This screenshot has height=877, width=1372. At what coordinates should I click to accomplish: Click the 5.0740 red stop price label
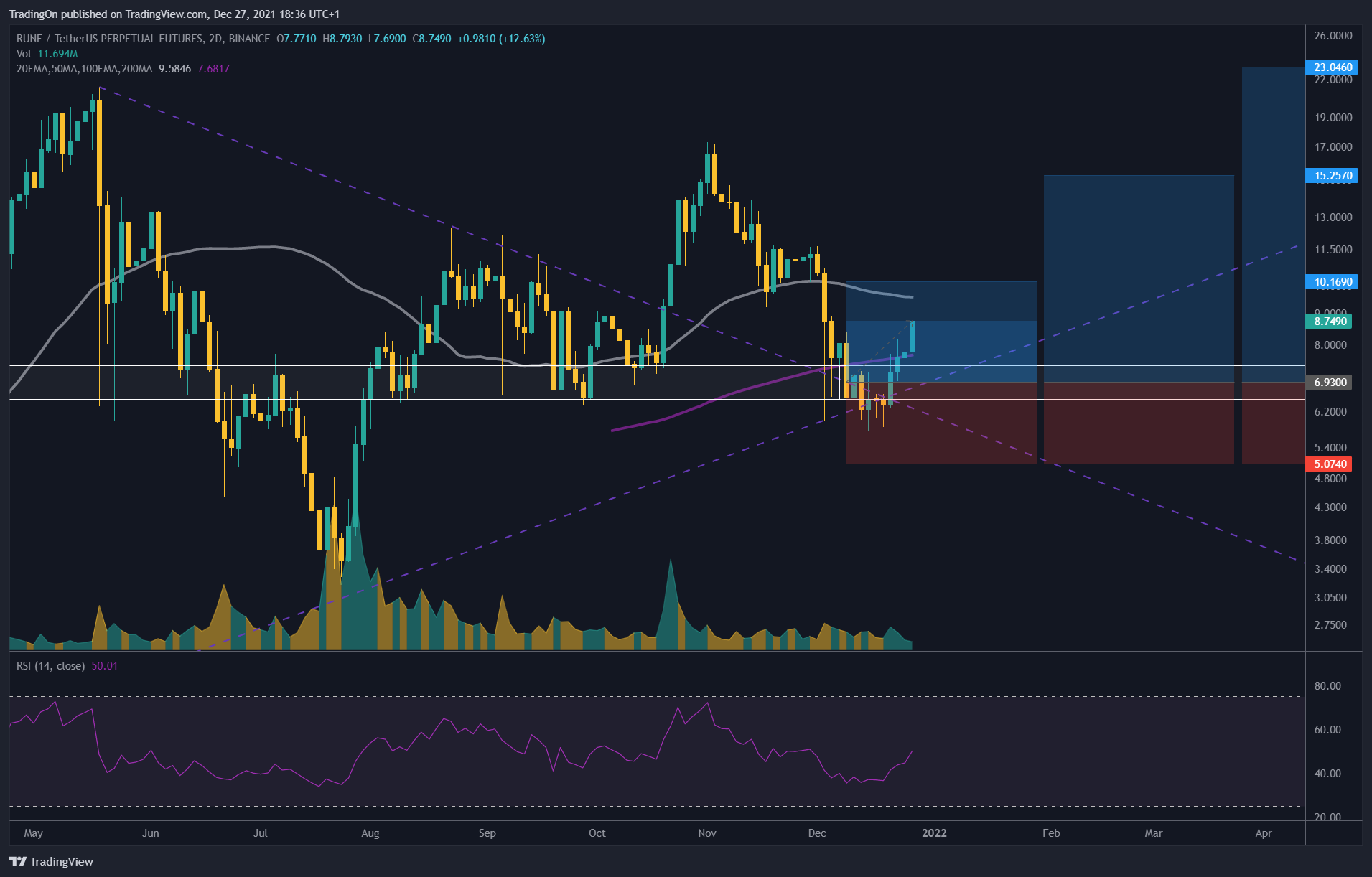1330,464
